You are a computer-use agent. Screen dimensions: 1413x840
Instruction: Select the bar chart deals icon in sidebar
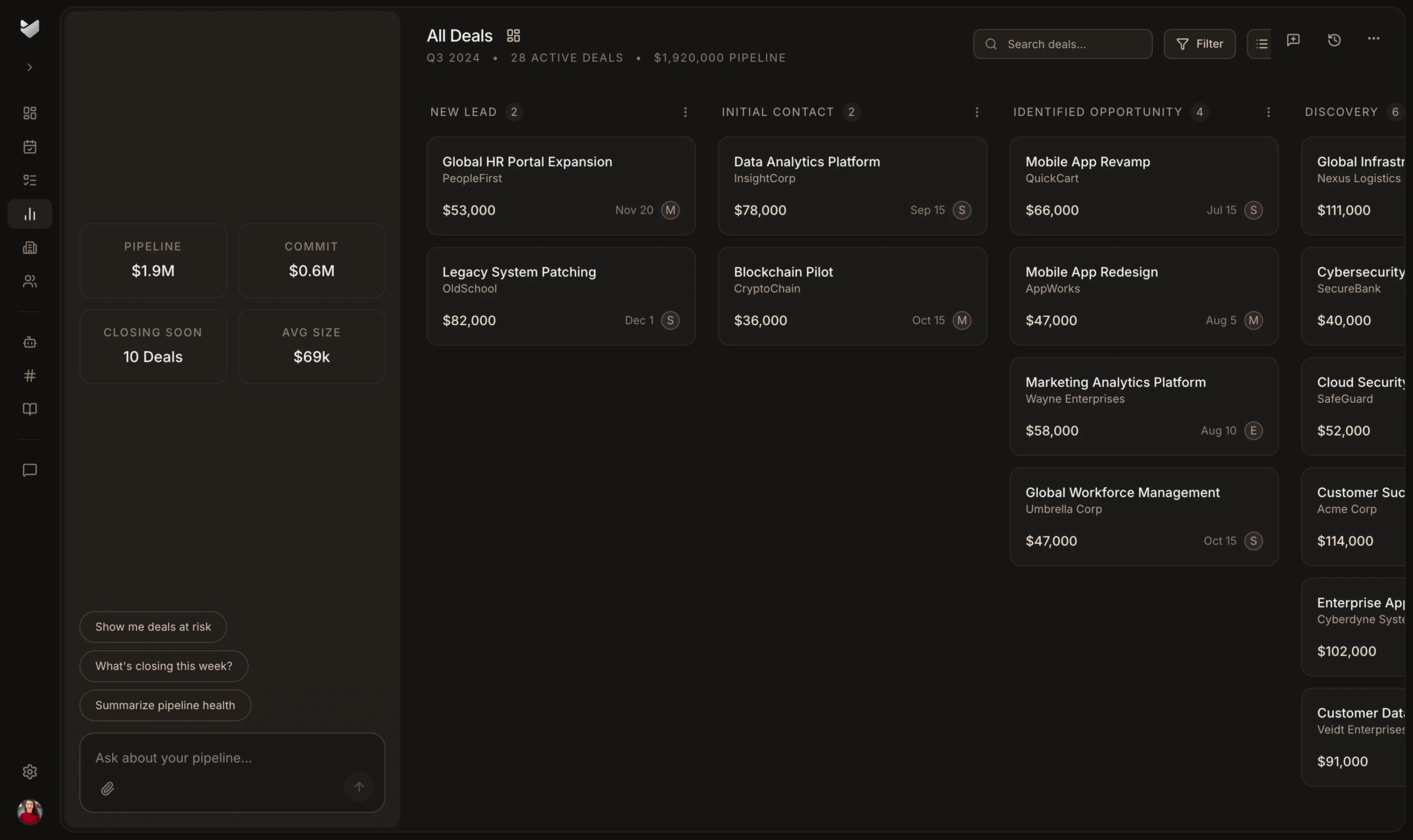click(29, 214)
